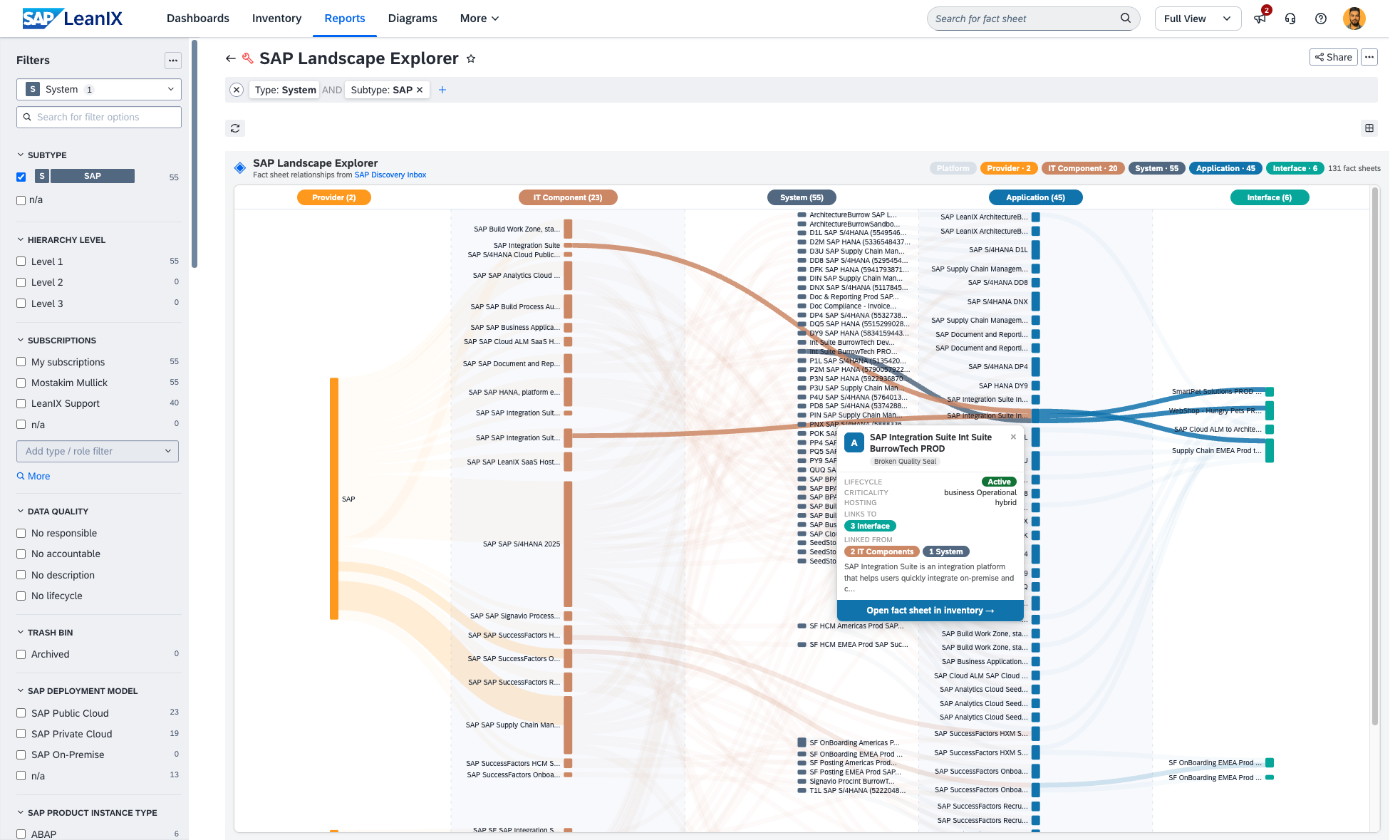Collapse the HIERARCHY LEVEL section
Screen dimensions: 1400x840
pos(21,239)
